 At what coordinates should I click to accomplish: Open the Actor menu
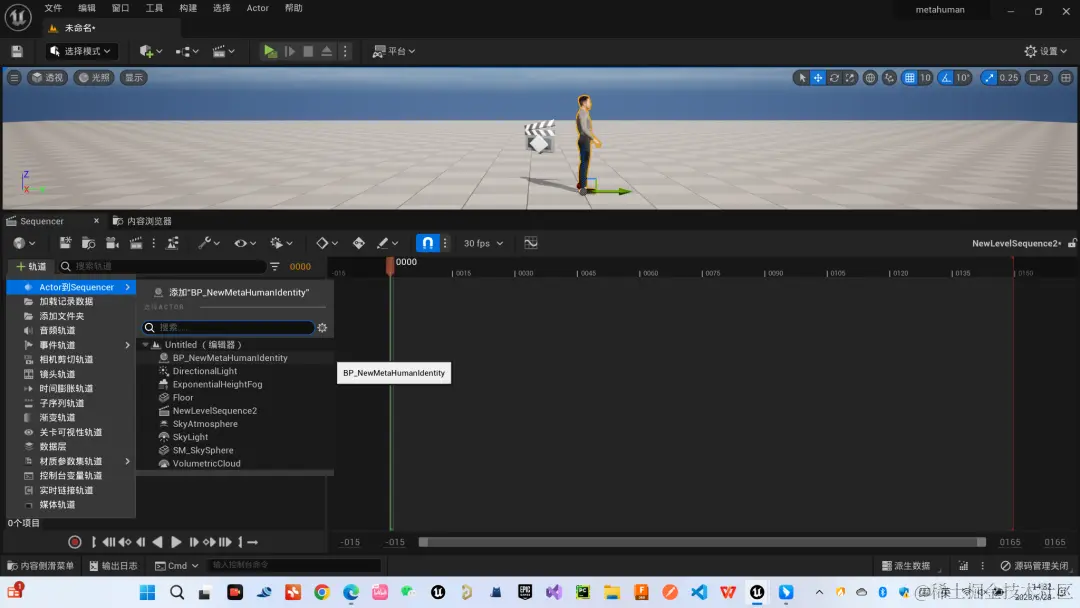pyautogui.click(x=258, y=8)
